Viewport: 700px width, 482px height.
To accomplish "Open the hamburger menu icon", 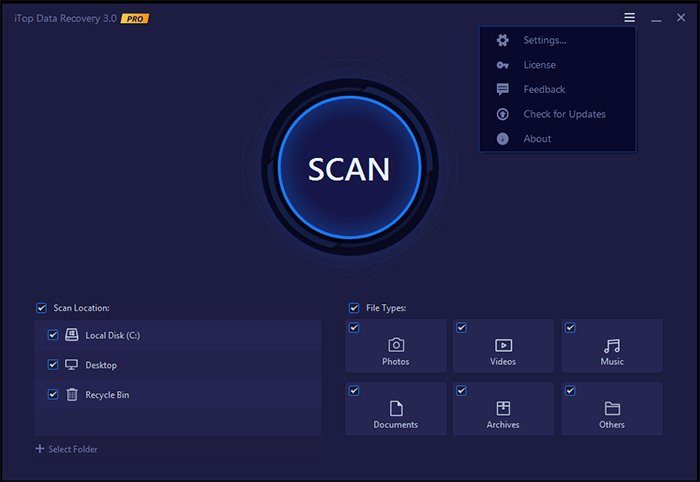I will 629,18.
